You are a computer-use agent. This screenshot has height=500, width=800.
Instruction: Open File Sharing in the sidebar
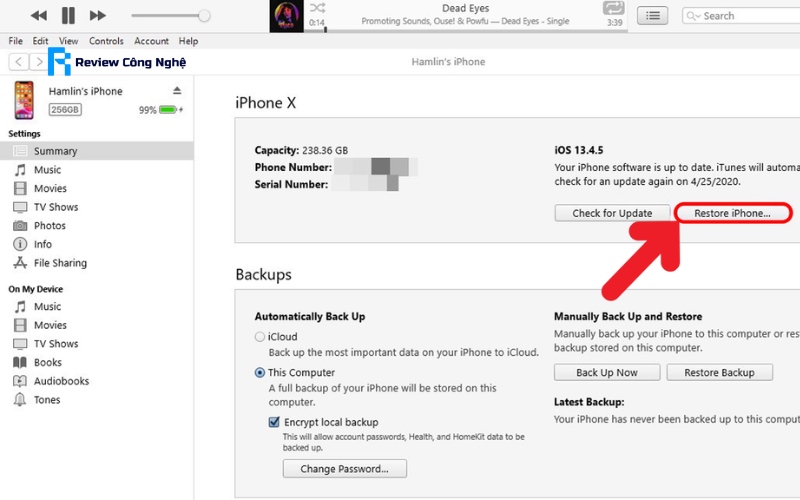60,263
